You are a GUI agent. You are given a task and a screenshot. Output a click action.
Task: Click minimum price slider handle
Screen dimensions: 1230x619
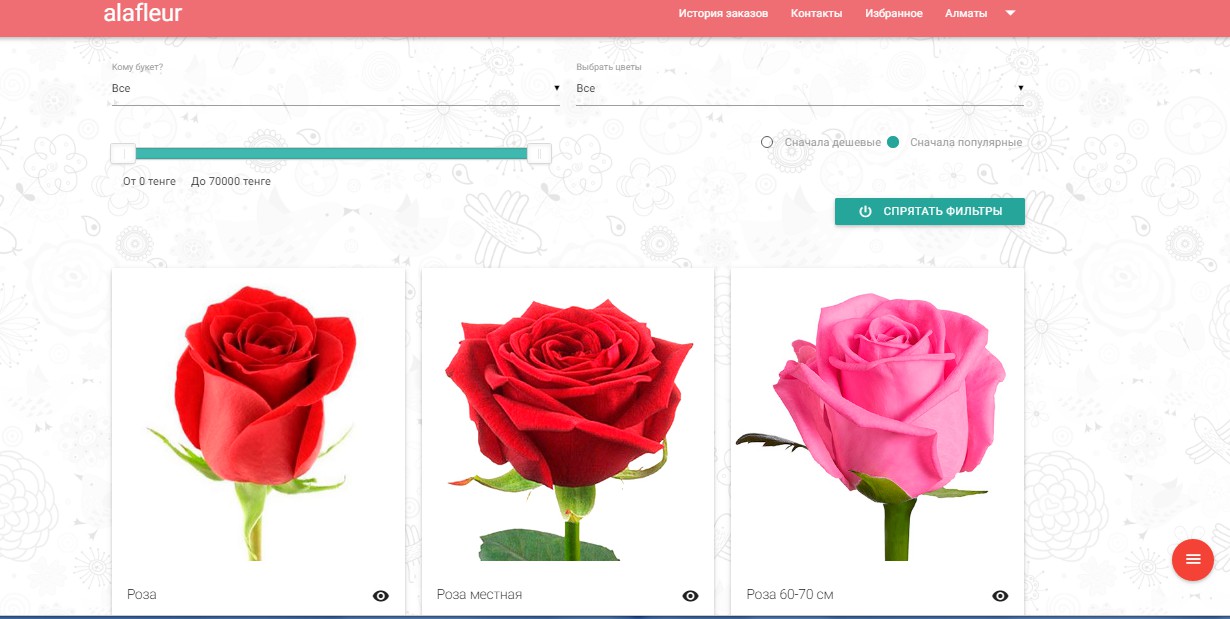[x=123, y=153]
